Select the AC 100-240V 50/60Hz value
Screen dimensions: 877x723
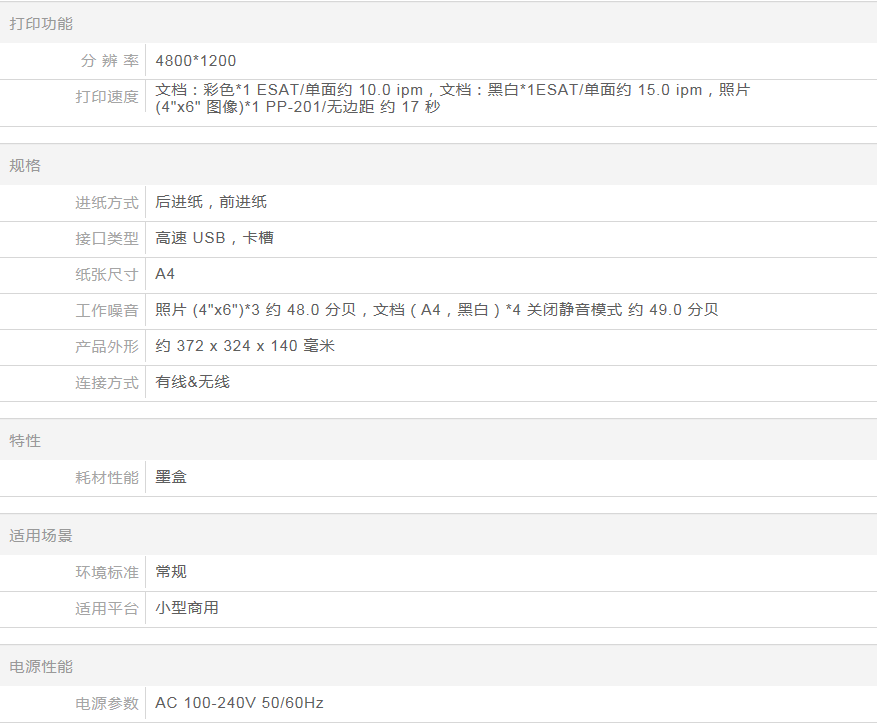click(x=239, y=703)
